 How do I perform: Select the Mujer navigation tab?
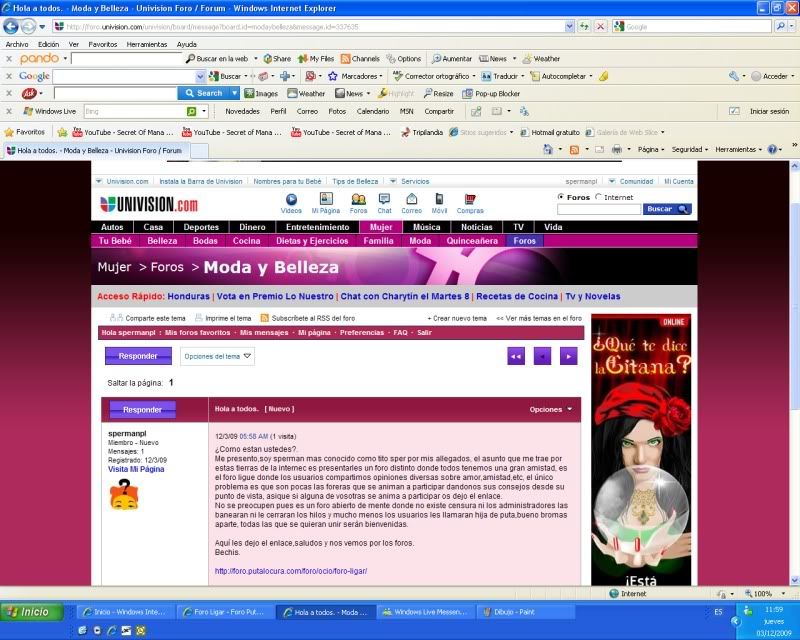(381, 227)
